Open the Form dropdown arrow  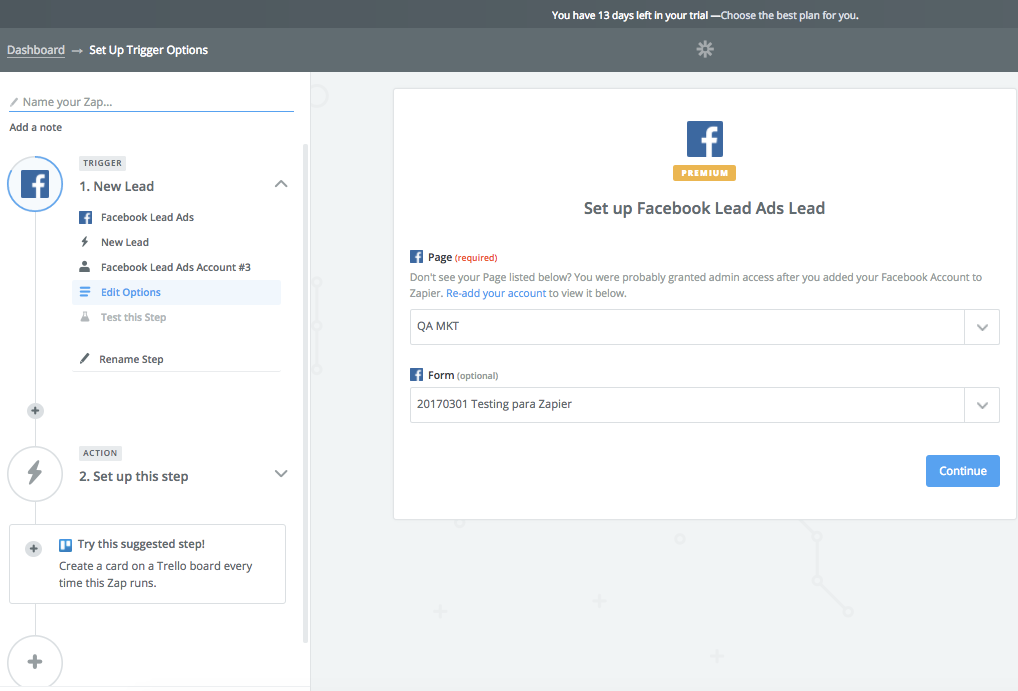(x=982, y=405)
